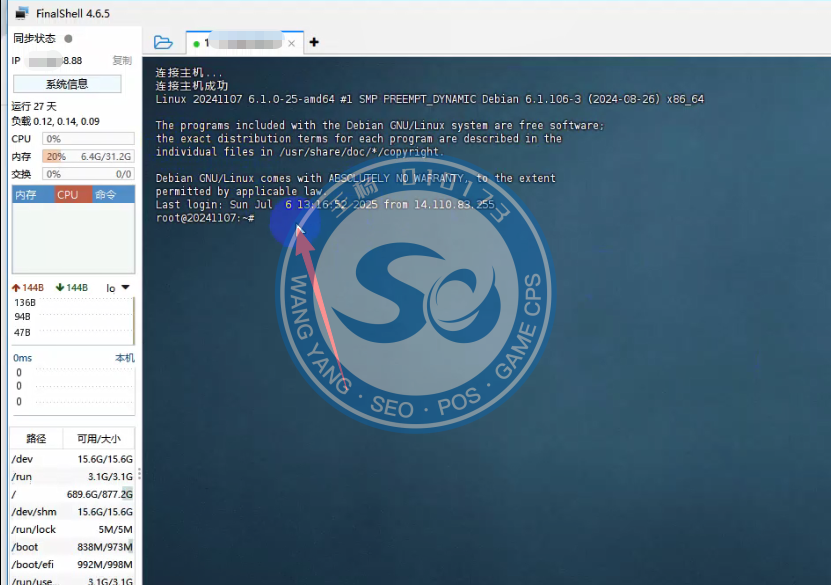The image size is (831, 585).
Task: Add a new tab with plus icon
Action: [314, 43]
